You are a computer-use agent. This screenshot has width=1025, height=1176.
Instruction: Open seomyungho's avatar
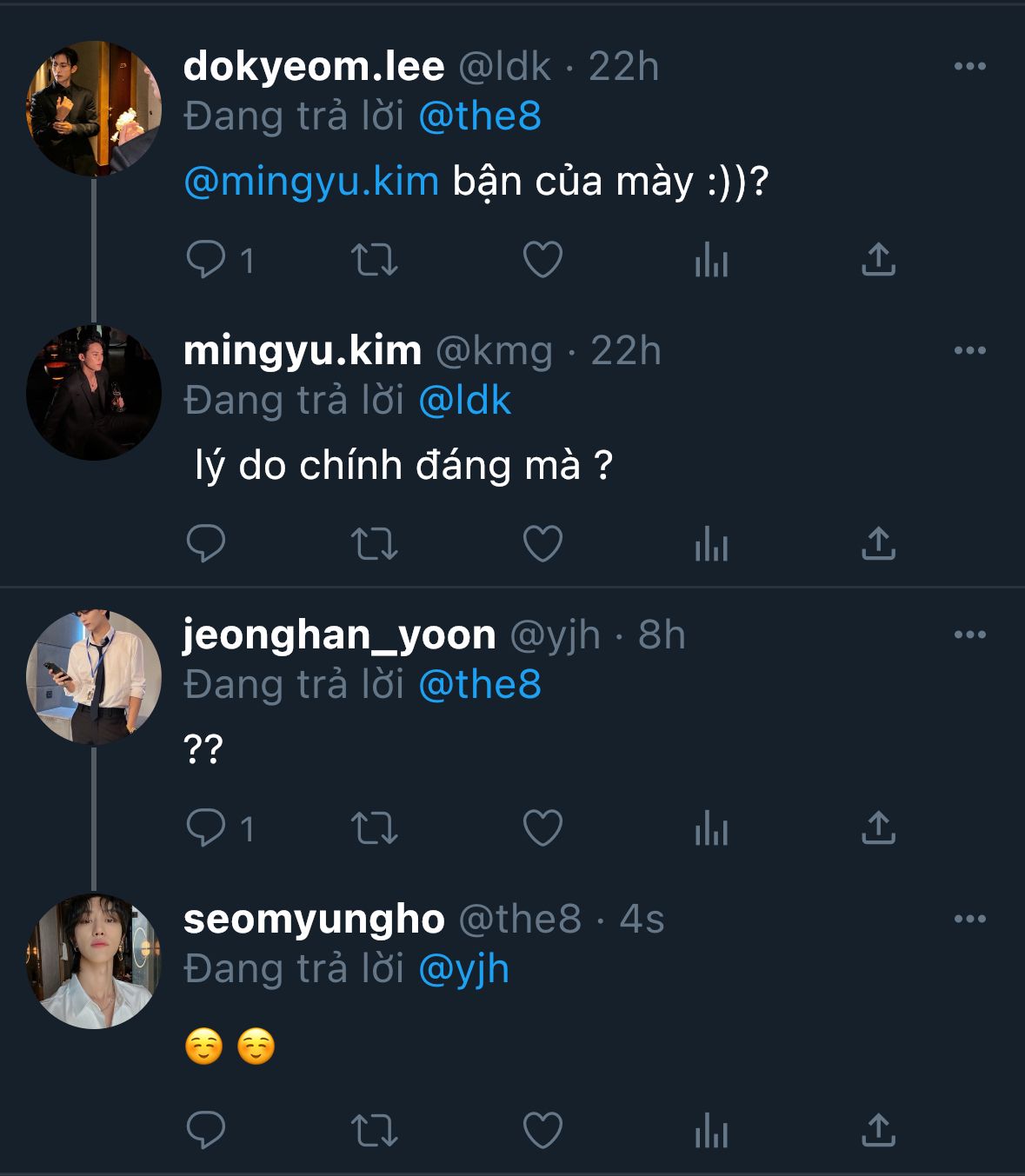[94, 961]
